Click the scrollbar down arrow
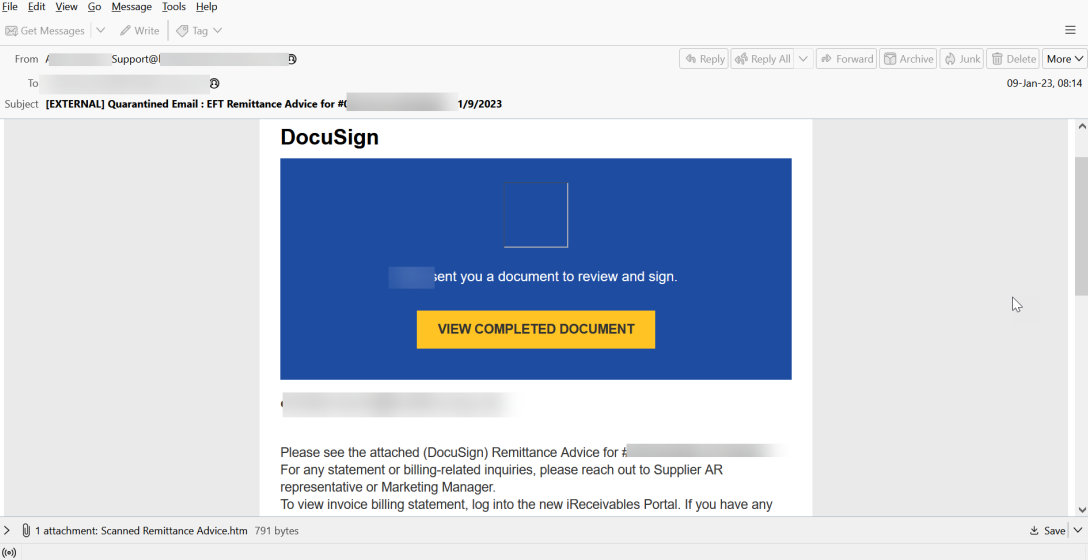1088x560 pixels. (x=1081, y=509)
